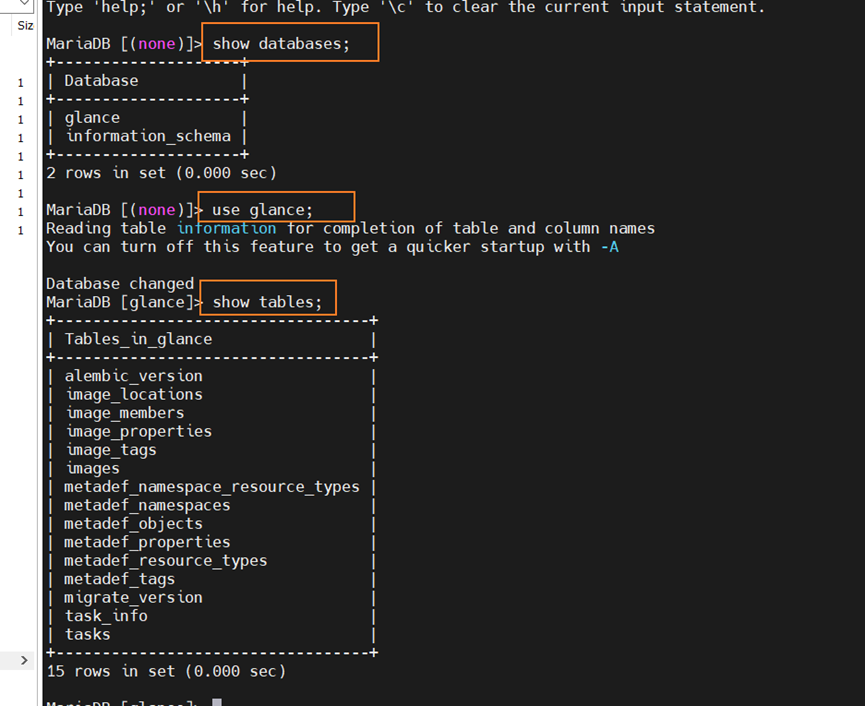Viewport: 865px width, 706px height.
Task: Click the '-A' option text
Action: click(x=610, y=247)
